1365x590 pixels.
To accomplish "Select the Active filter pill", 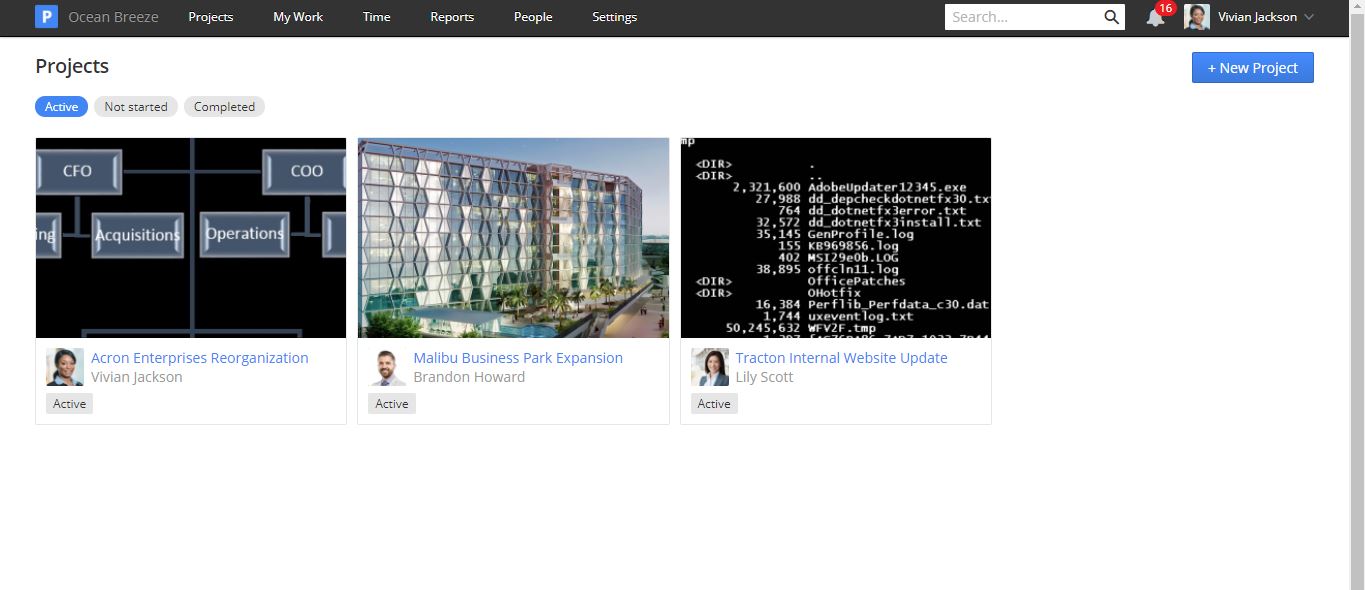I will pos(61,107).
